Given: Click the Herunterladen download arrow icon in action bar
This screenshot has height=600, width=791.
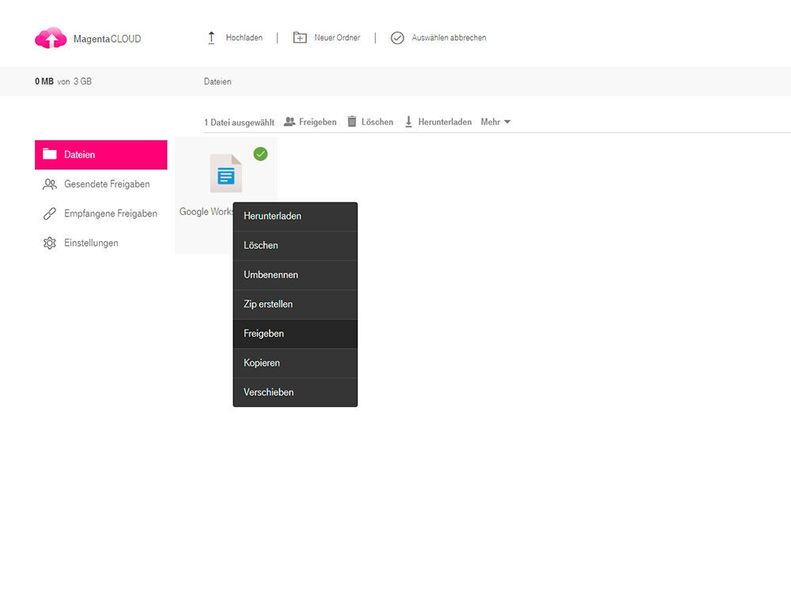Looking at the screenshot, I should tap(409, 122).
